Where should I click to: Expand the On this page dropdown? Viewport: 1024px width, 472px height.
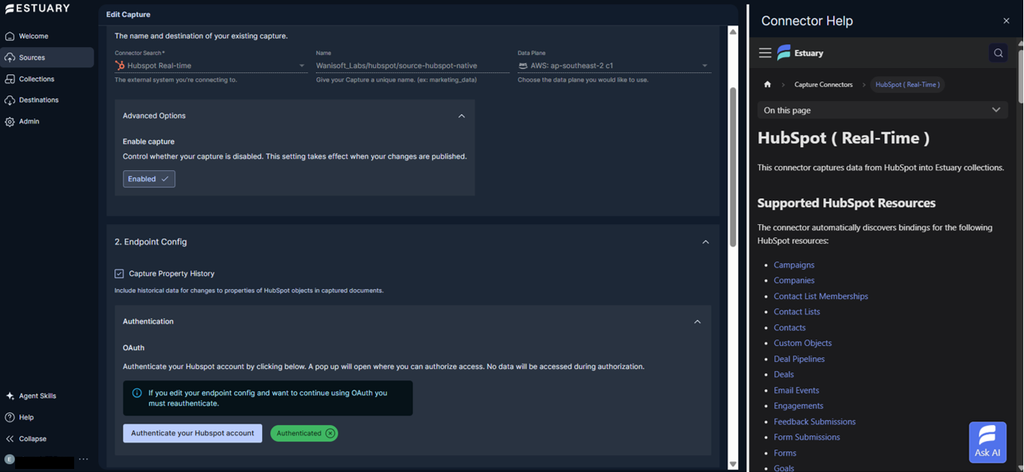point(882,110)
